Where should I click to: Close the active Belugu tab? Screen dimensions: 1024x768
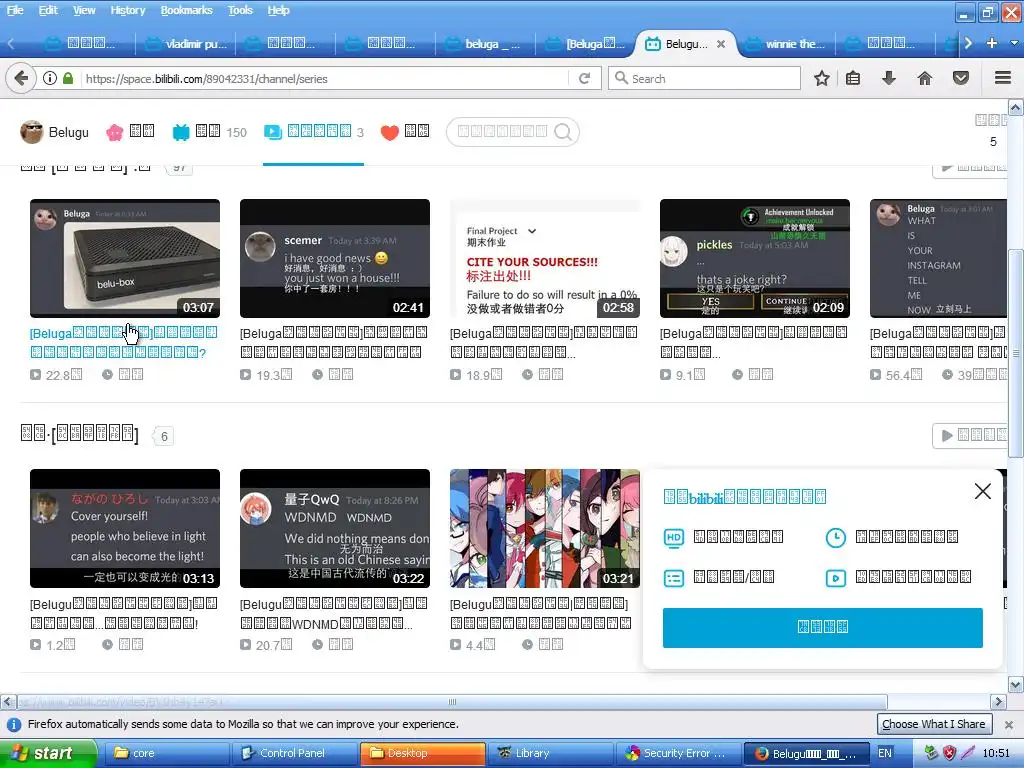click(721, 44)
